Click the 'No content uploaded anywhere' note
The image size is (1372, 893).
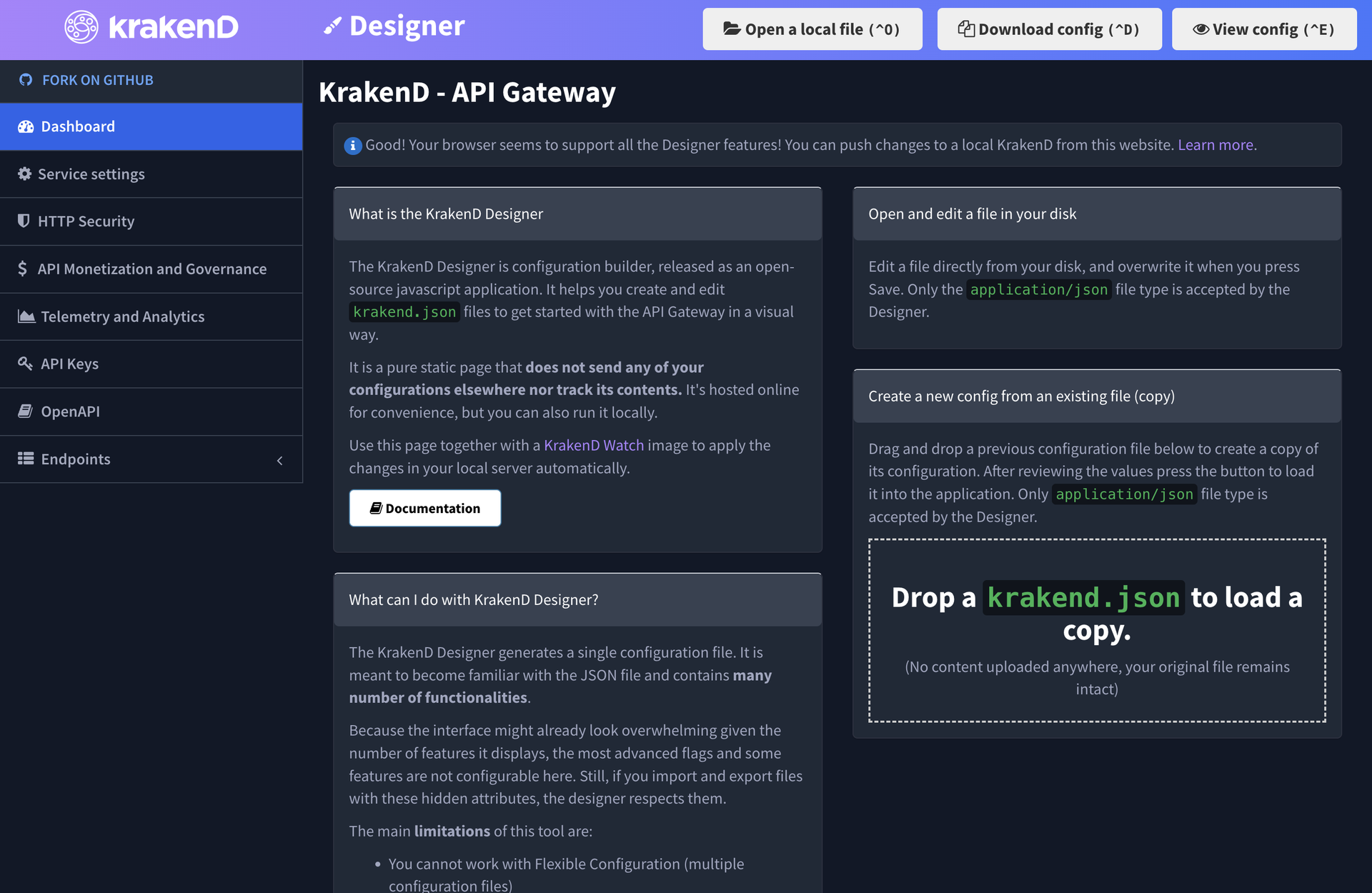(x=1097, y=677)
